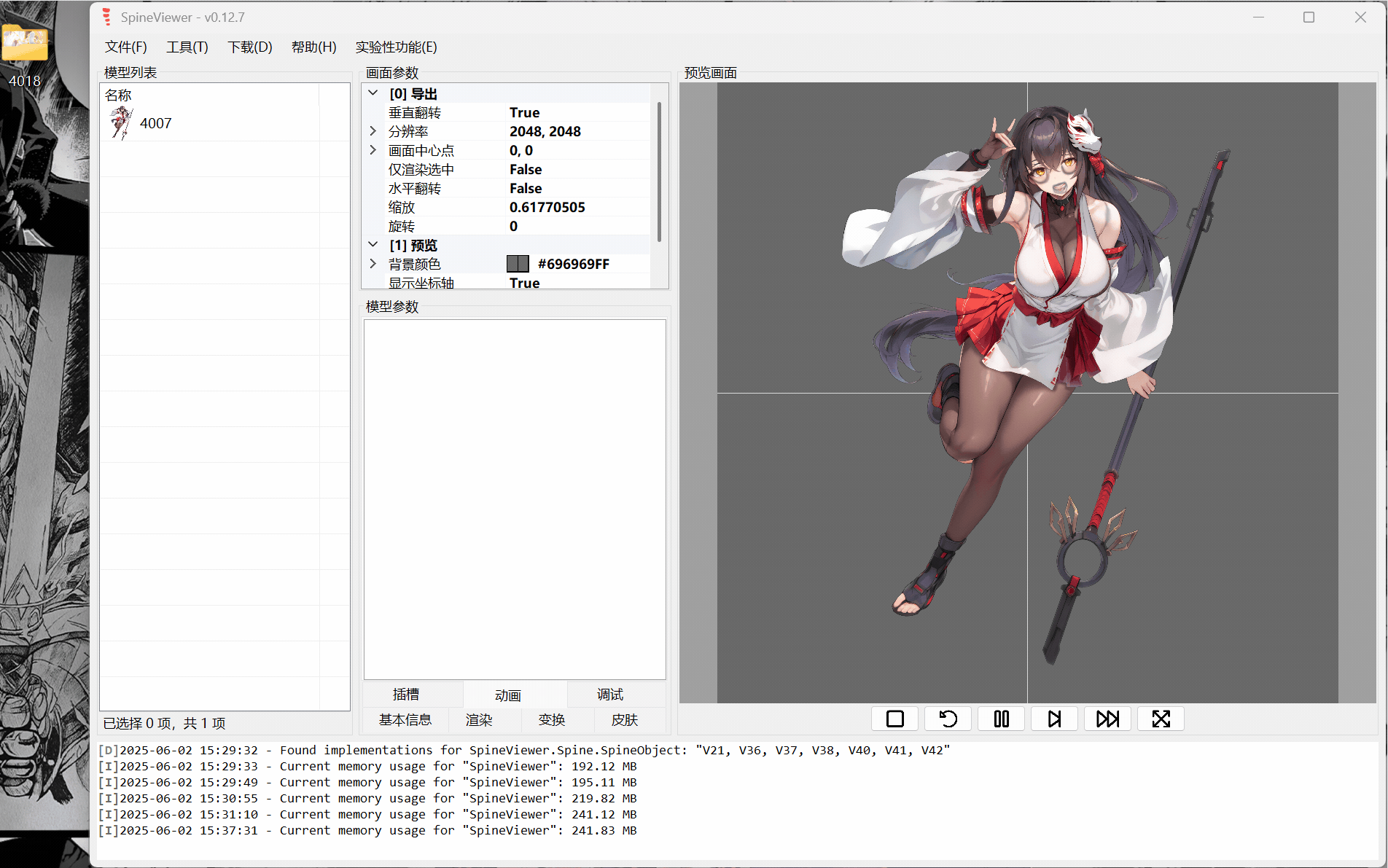1388x868 pixels.
Task: Toggle 水平翻转 False value
Action: [x=526, y=188]
